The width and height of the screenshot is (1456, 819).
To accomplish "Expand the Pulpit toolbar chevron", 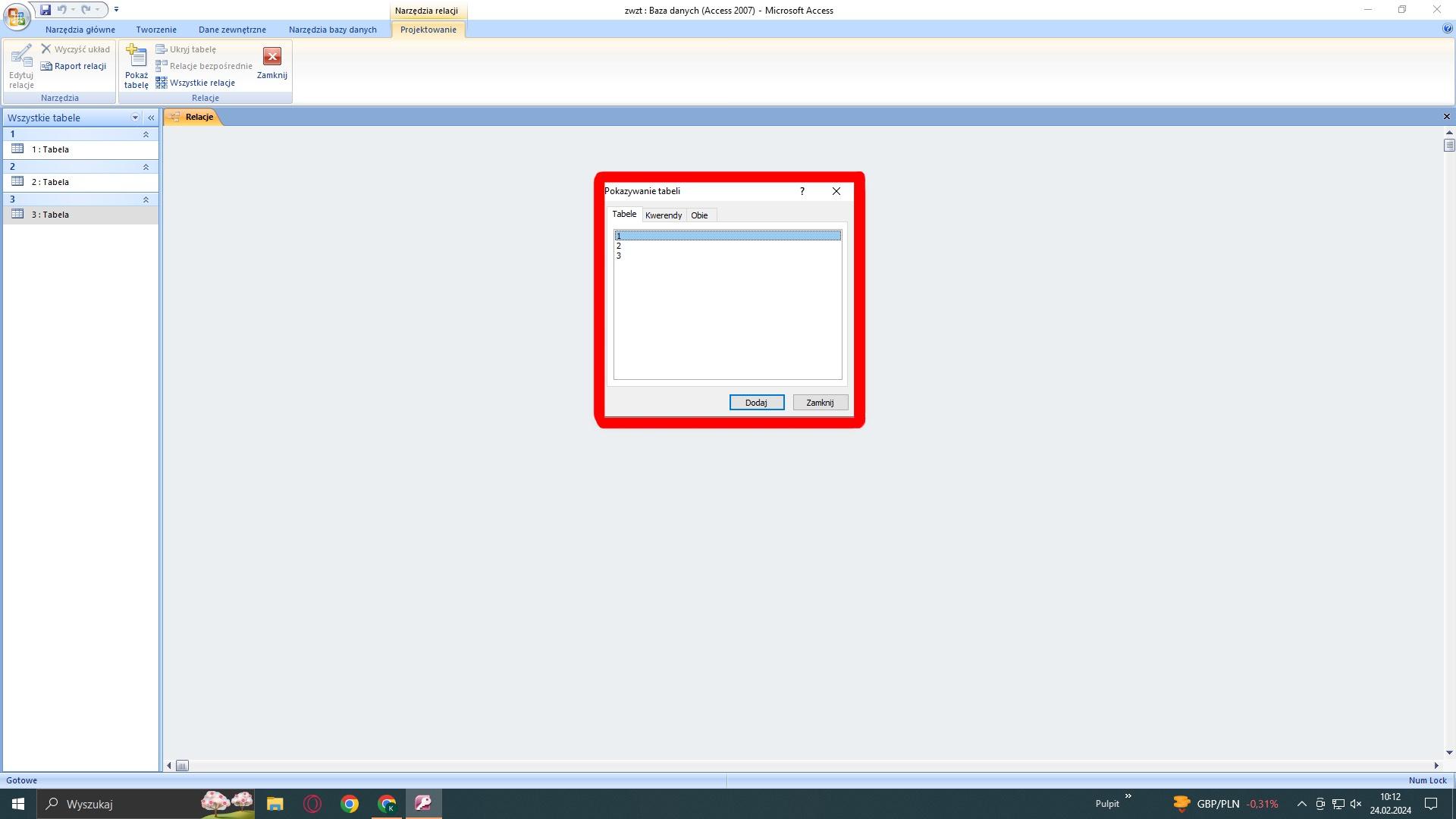I will pos(1128,796).
